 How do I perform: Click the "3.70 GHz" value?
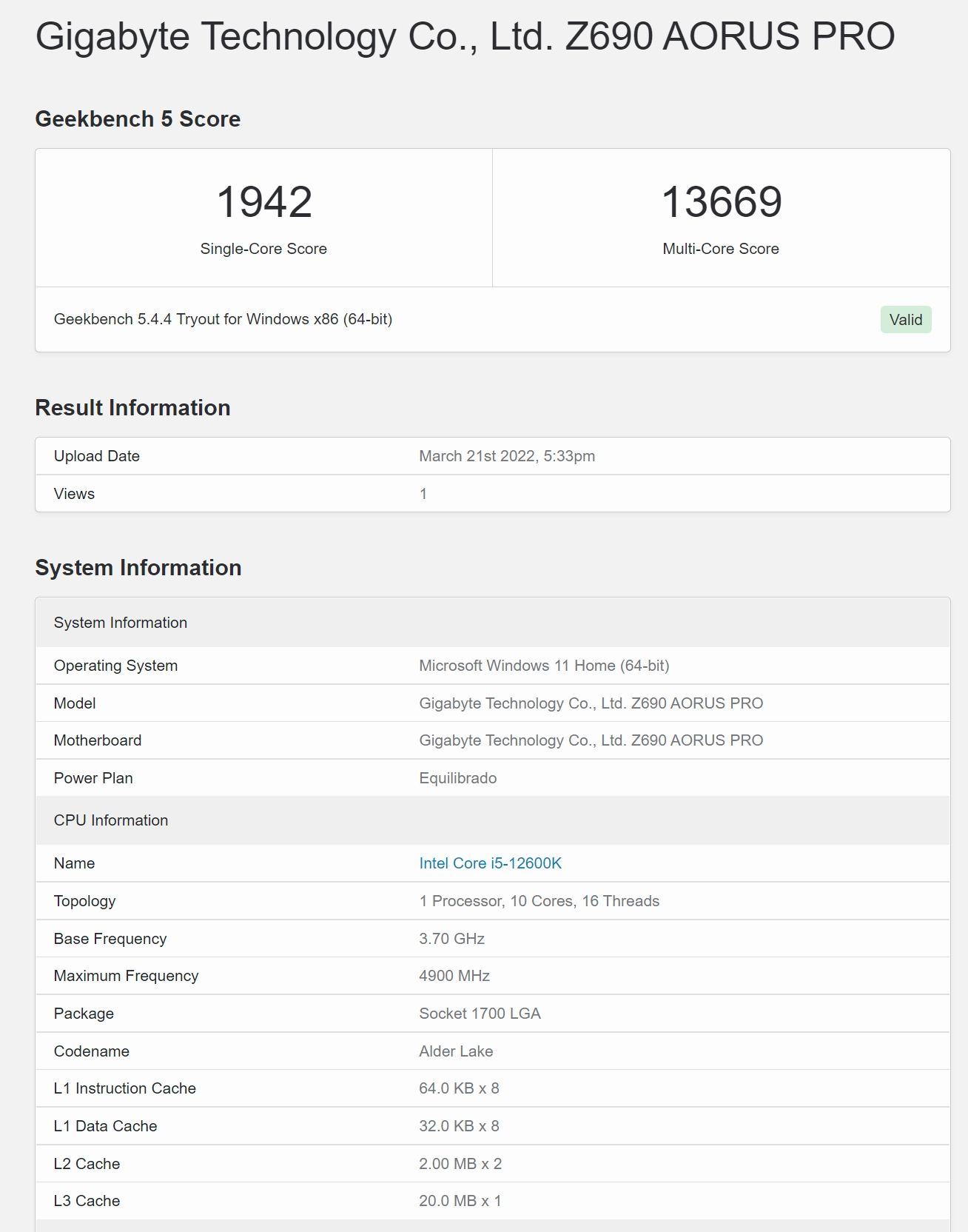451,939
